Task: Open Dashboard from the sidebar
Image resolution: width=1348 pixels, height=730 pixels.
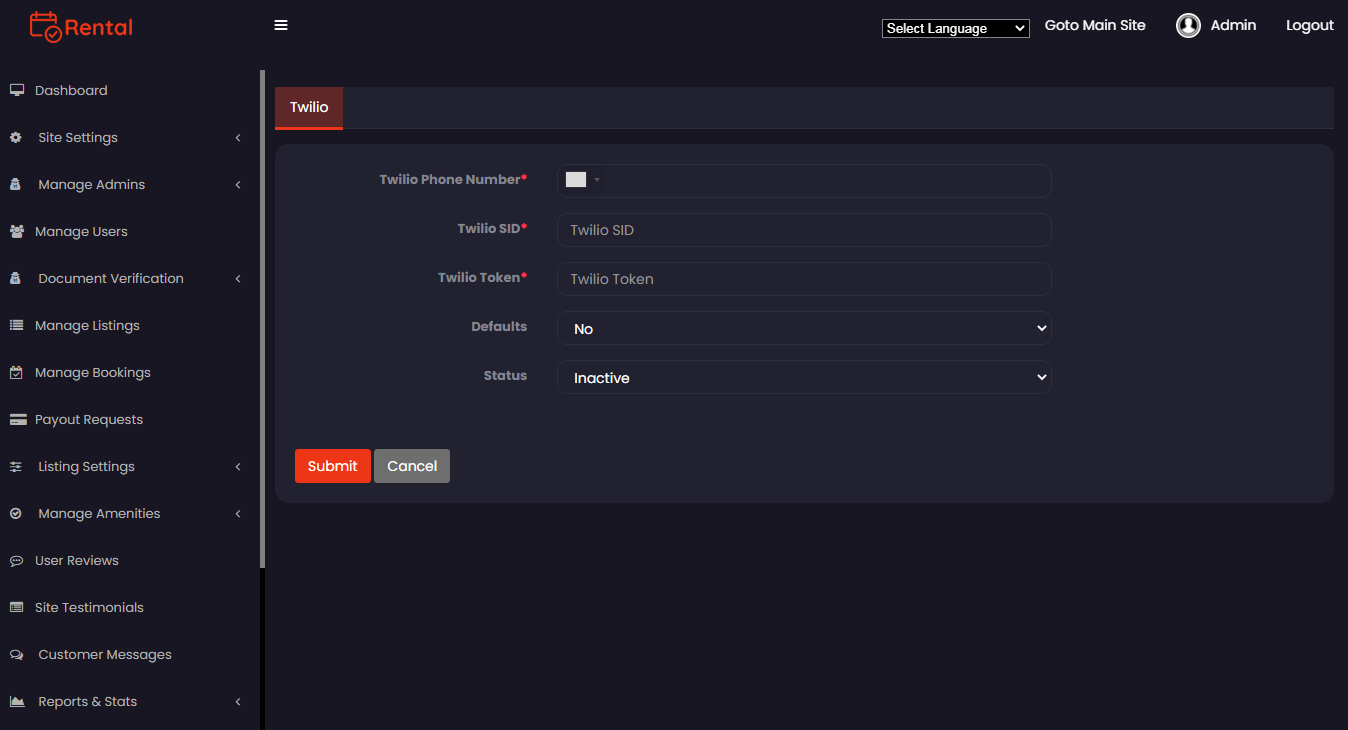Action: pos(71,90)
